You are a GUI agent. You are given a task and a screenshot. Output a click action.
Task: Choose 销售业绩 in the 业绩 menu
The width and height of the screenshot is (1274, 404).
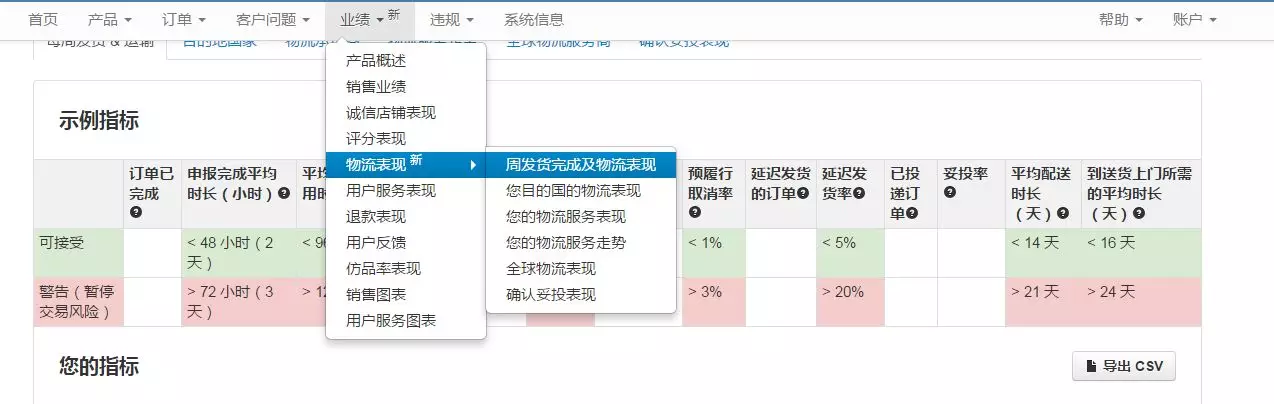[376, 87]
